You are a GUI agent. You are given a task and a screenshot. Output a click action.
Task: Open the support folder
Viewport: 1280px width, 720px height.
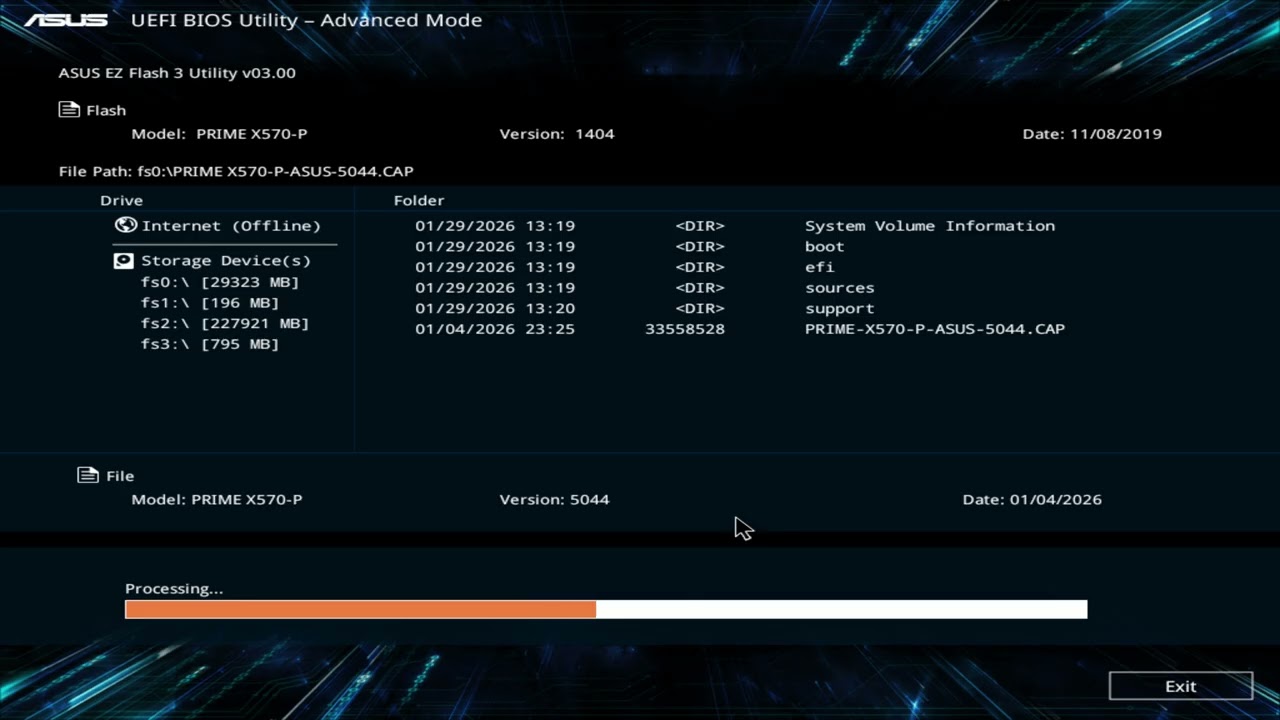pos(840,309)
